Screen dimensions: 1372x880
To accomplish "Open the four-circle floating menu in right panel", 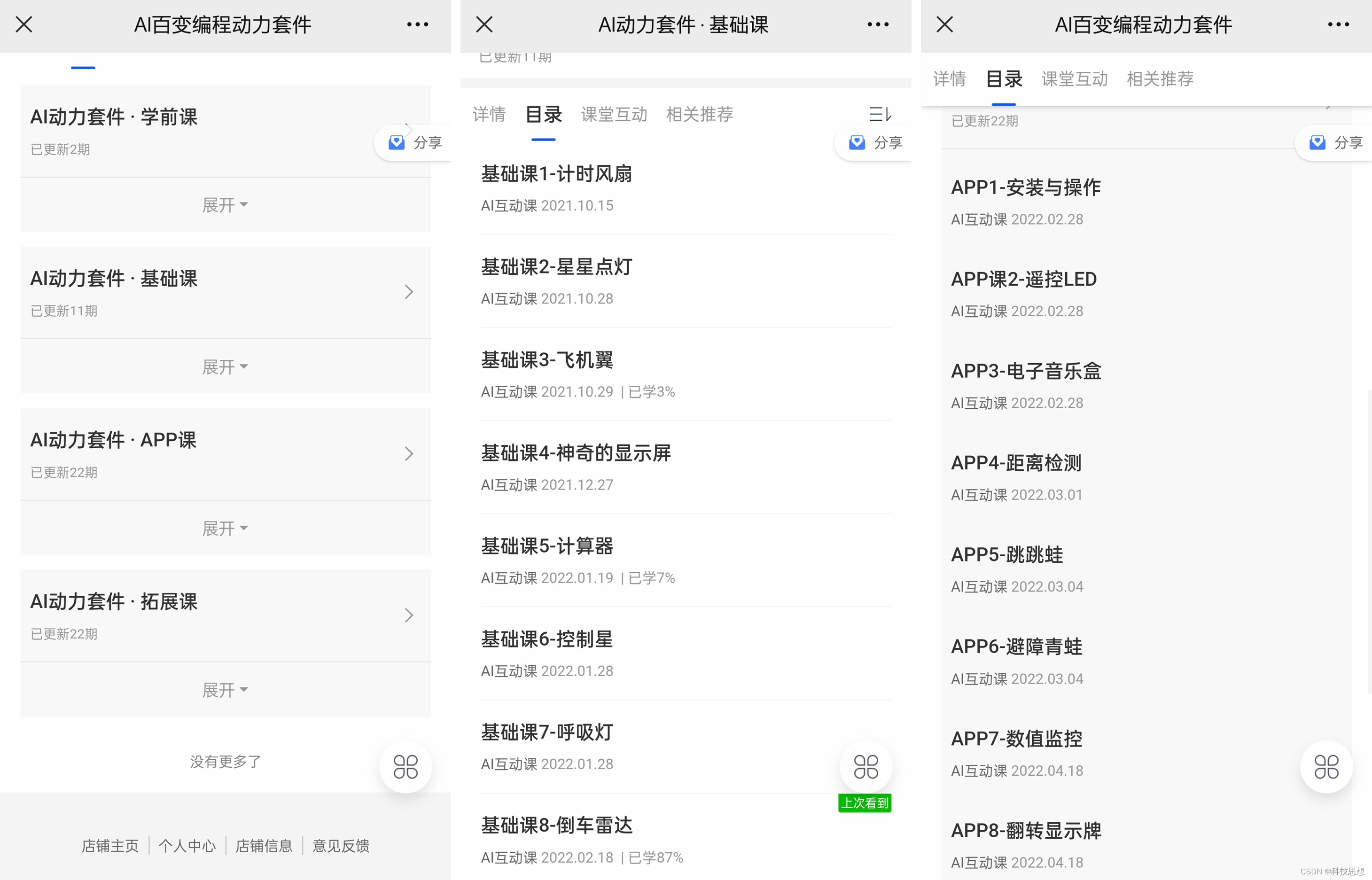I will [1326, 767].
